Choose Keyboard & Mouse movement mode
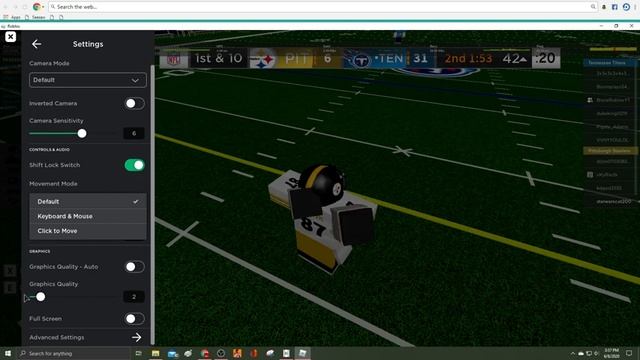This screenshot has height=360, width=640. click(x=88, y=216)
